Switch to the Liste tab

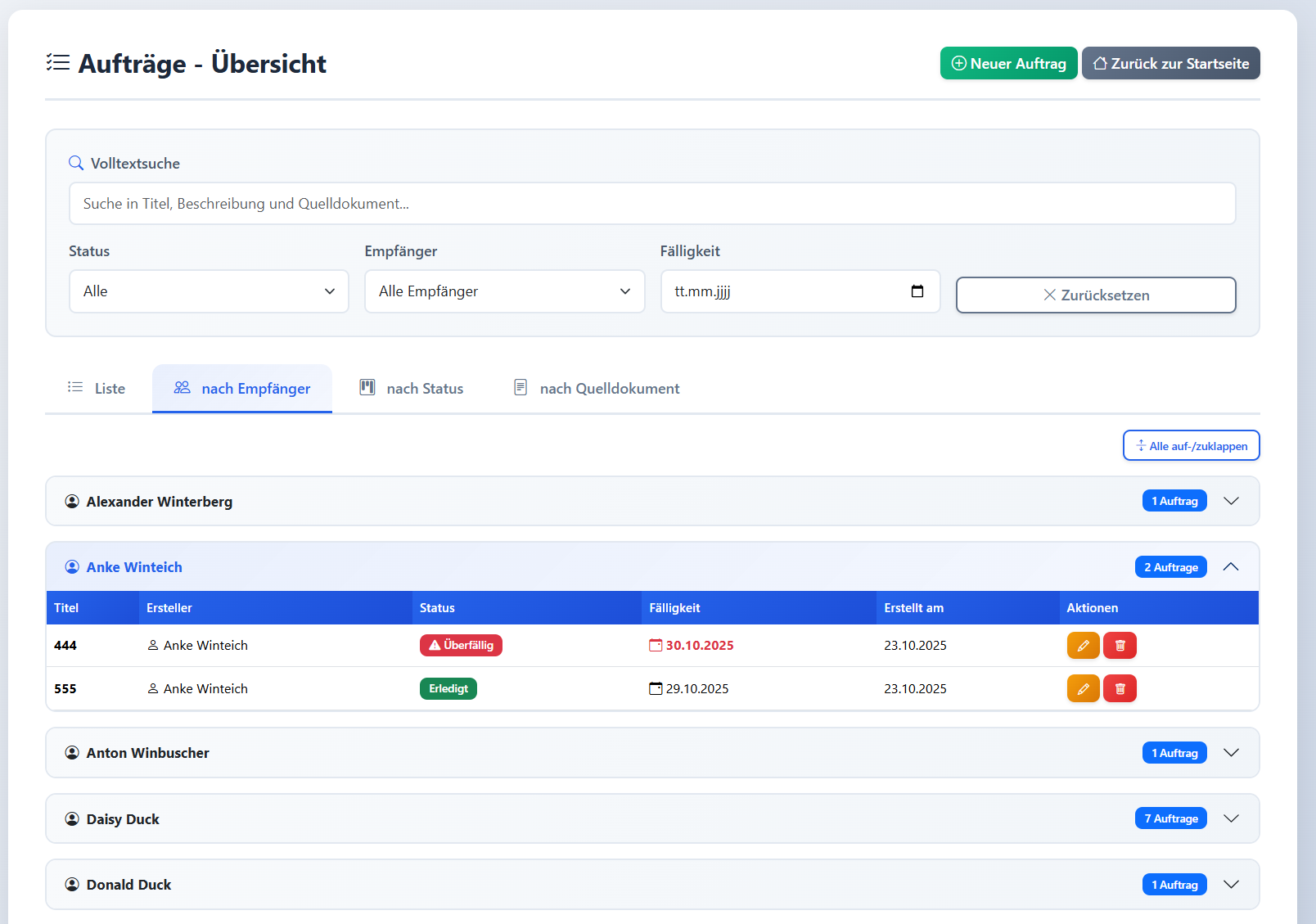coord(97,389)
